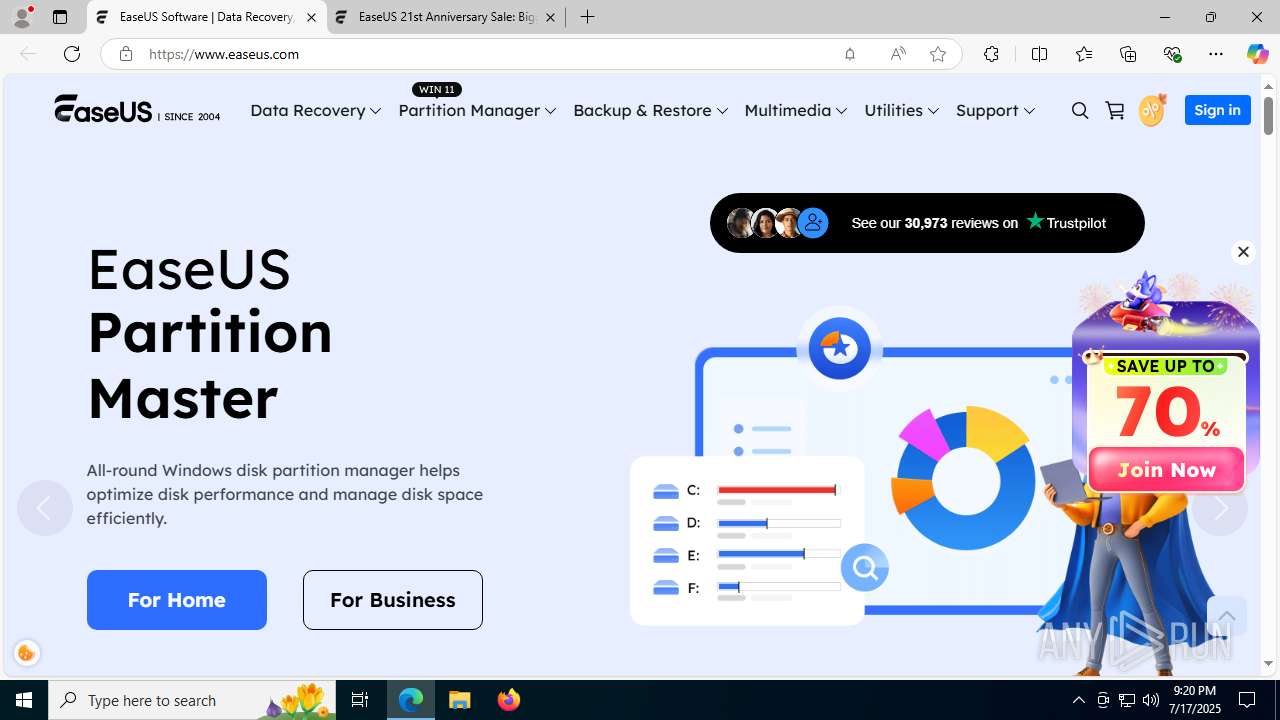1280x720 pixels.
Task: Show hidden system tray icons
Action: point(1078,700)
